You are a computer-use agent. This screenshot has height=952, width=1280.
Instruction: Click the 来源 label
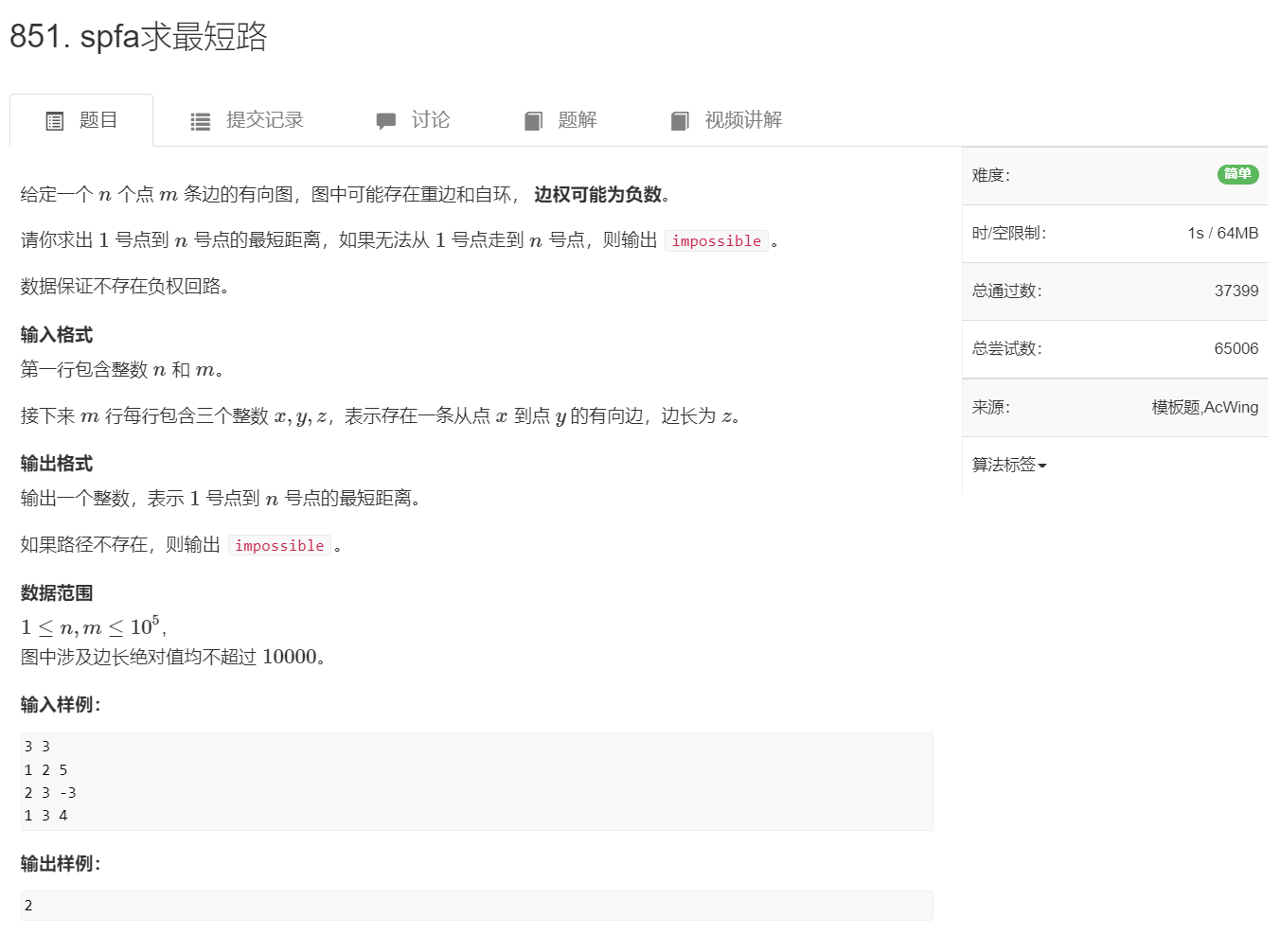[x=991, y=407]
